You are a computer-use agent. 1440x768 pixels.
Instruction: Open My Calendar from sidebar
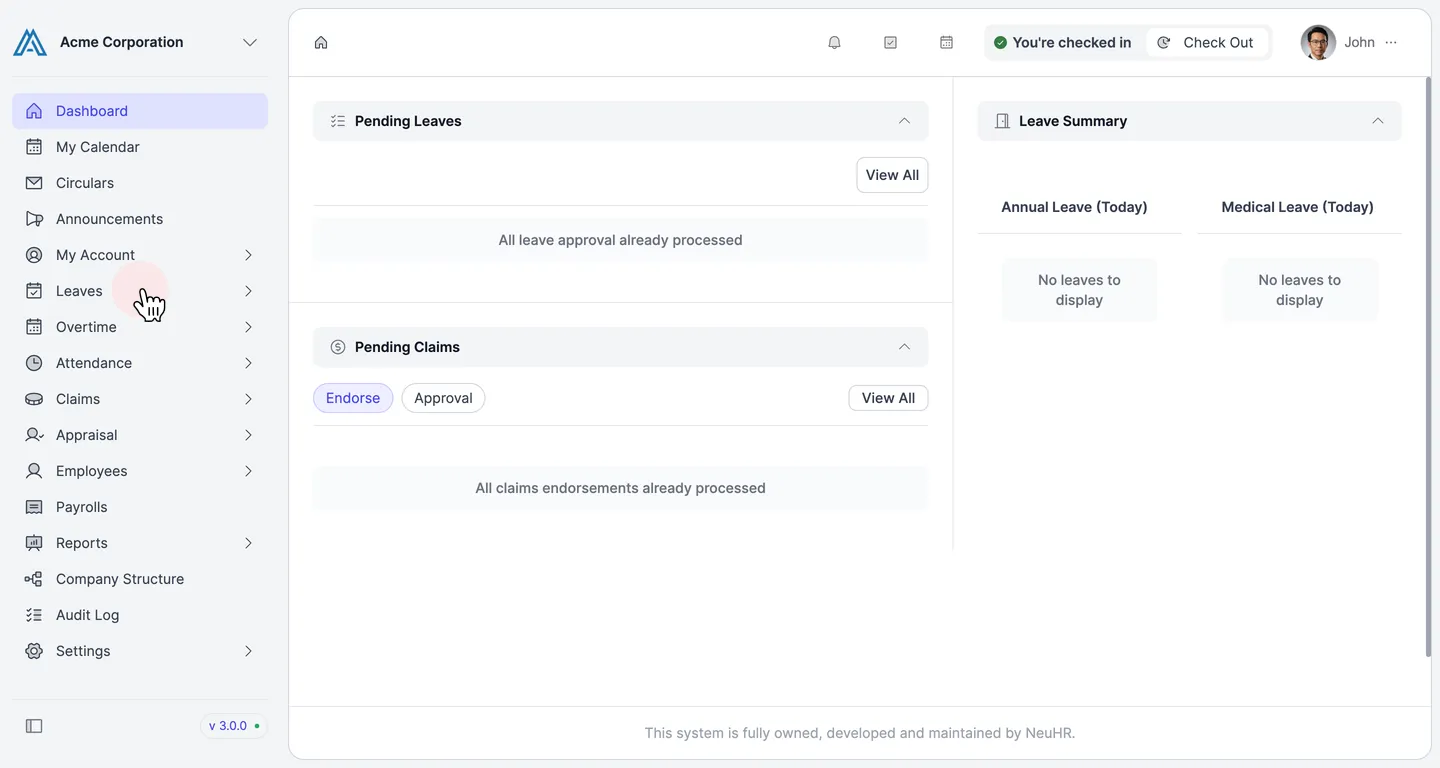(x=140, y=147)
